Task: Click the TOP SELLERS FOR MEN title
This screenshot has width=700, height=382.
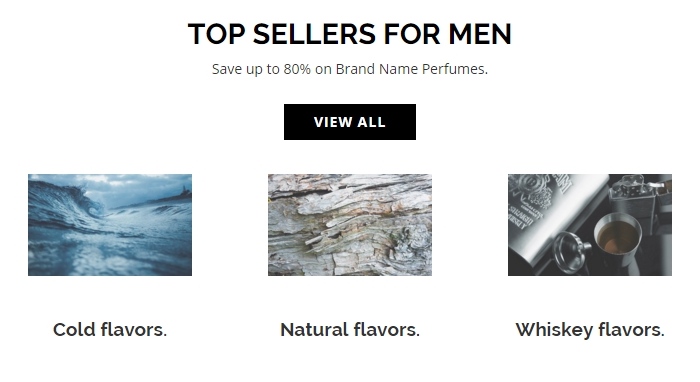Action: point(350,34)
